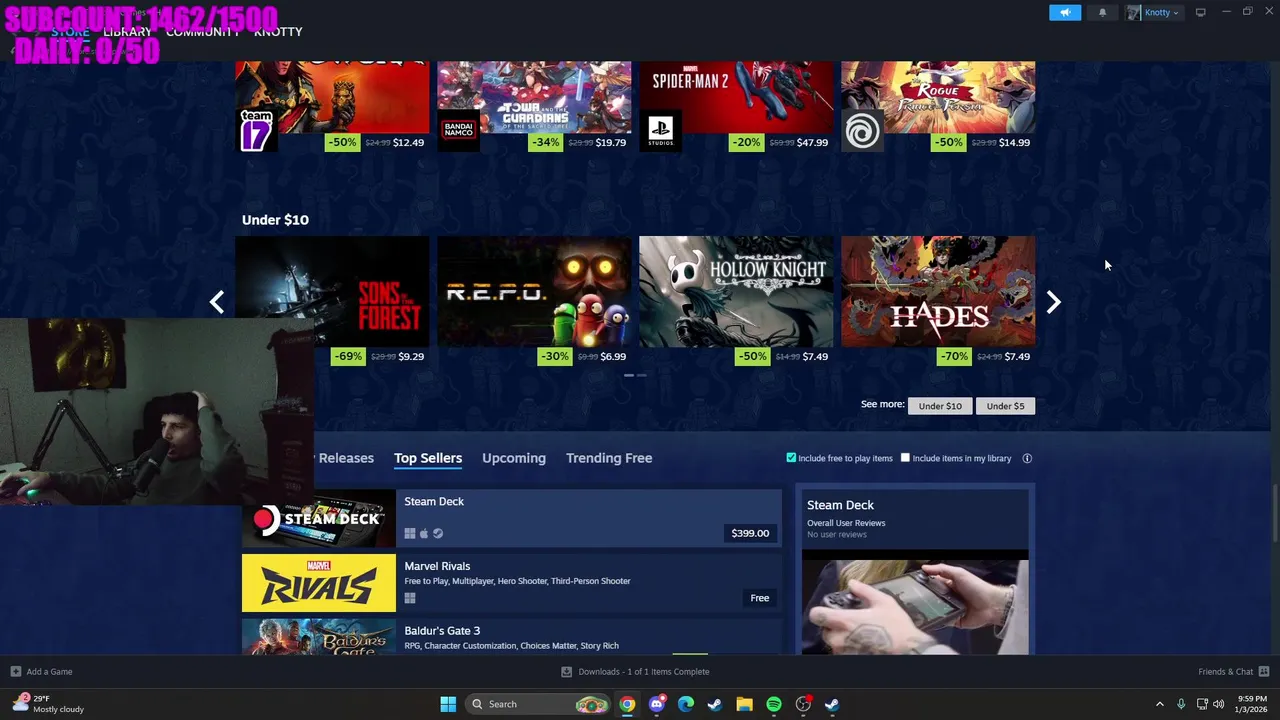Click the Windows platform icon on Marvel Rivals
Screen dimensions: 1280x720
(x=410, y=598)
